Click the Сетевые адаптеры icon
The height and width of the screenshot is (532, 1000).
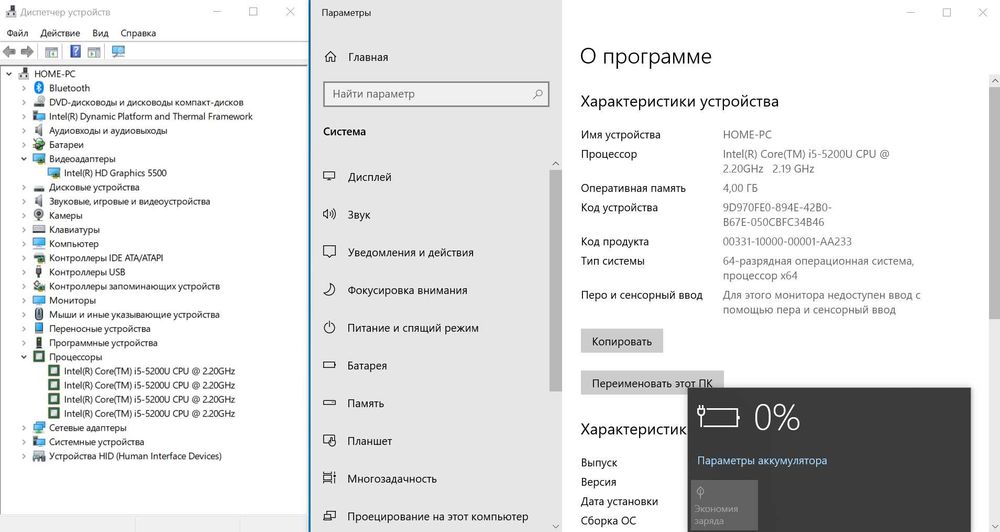coord(39,427)
